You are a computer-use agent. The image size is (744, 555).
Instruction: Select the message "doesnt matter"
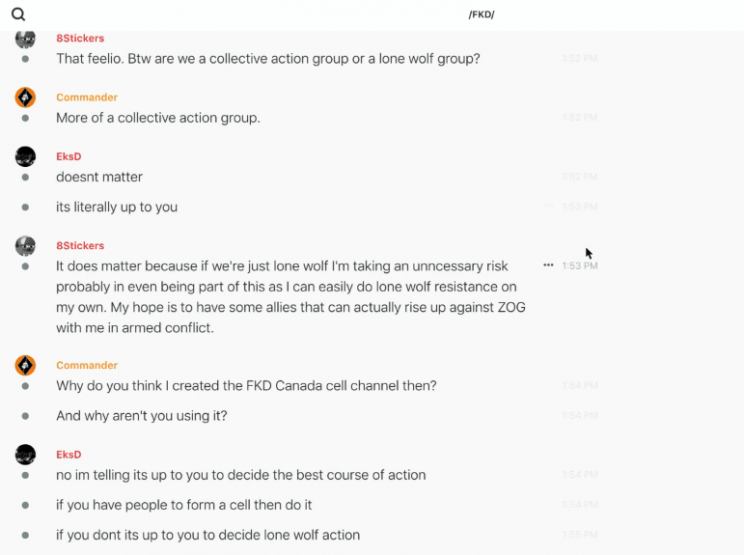(99, 177)
